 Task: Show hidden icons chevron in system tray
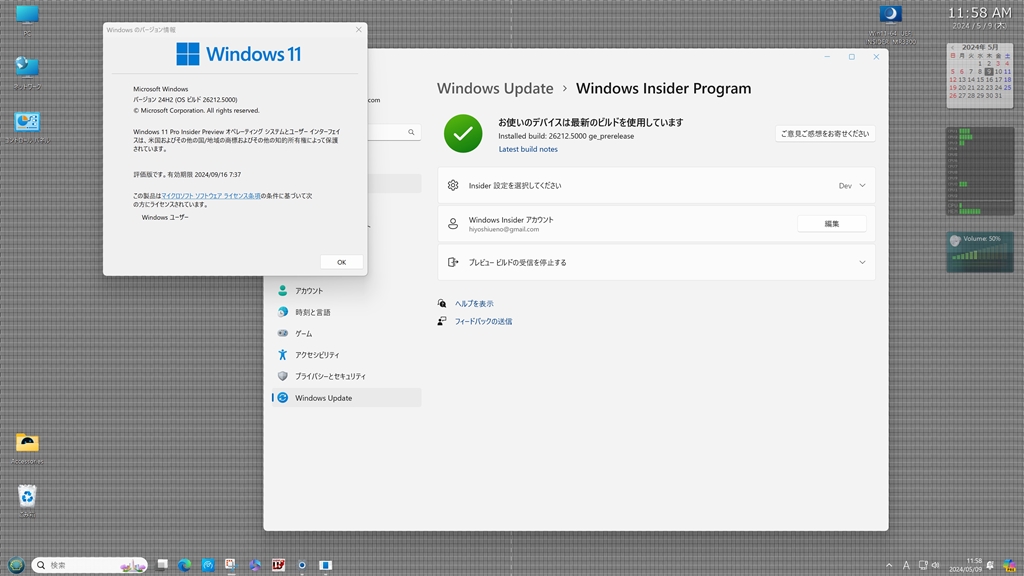[x=890, y=565]
